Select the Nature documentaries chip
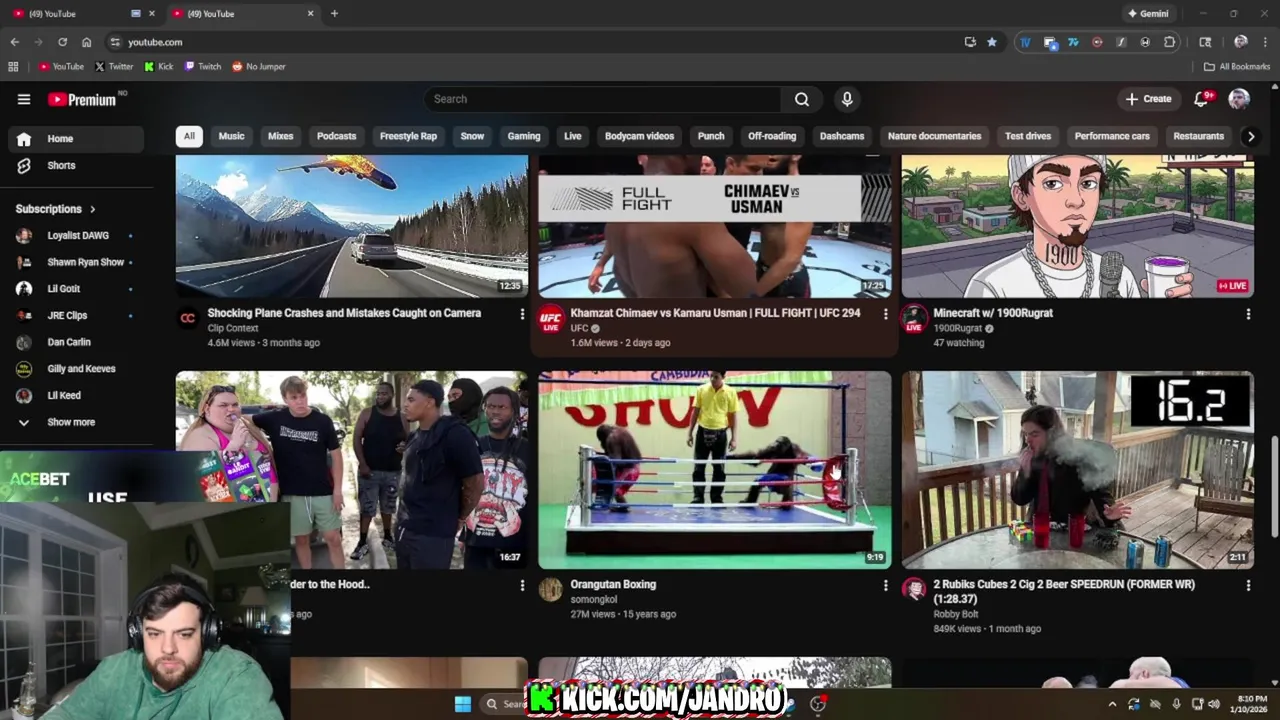 [935, 136]
